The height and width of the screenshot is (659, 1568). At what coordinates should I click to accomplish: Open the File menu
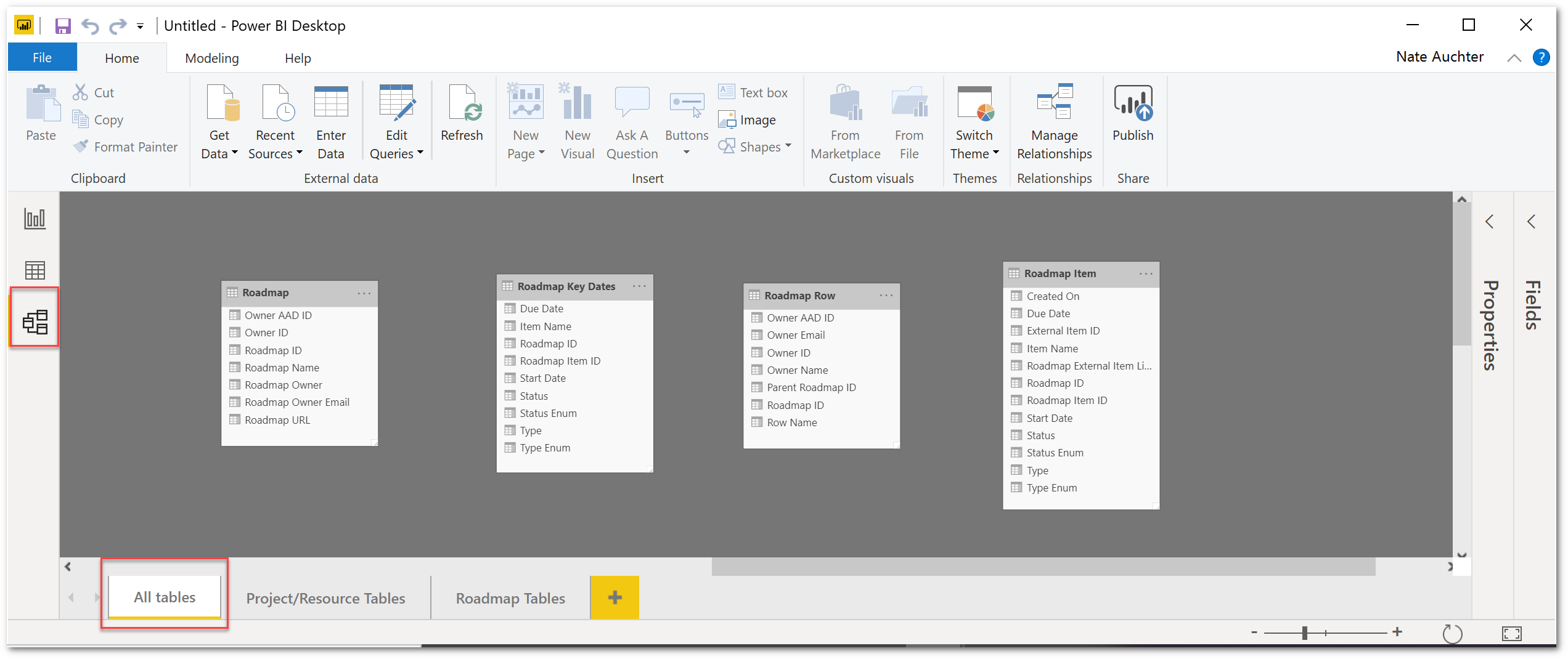click(42, 58)
